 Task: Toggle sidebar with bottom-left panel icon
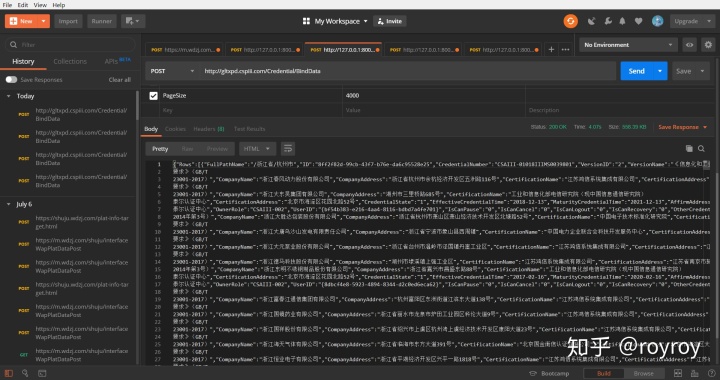(x=9, y=374)
